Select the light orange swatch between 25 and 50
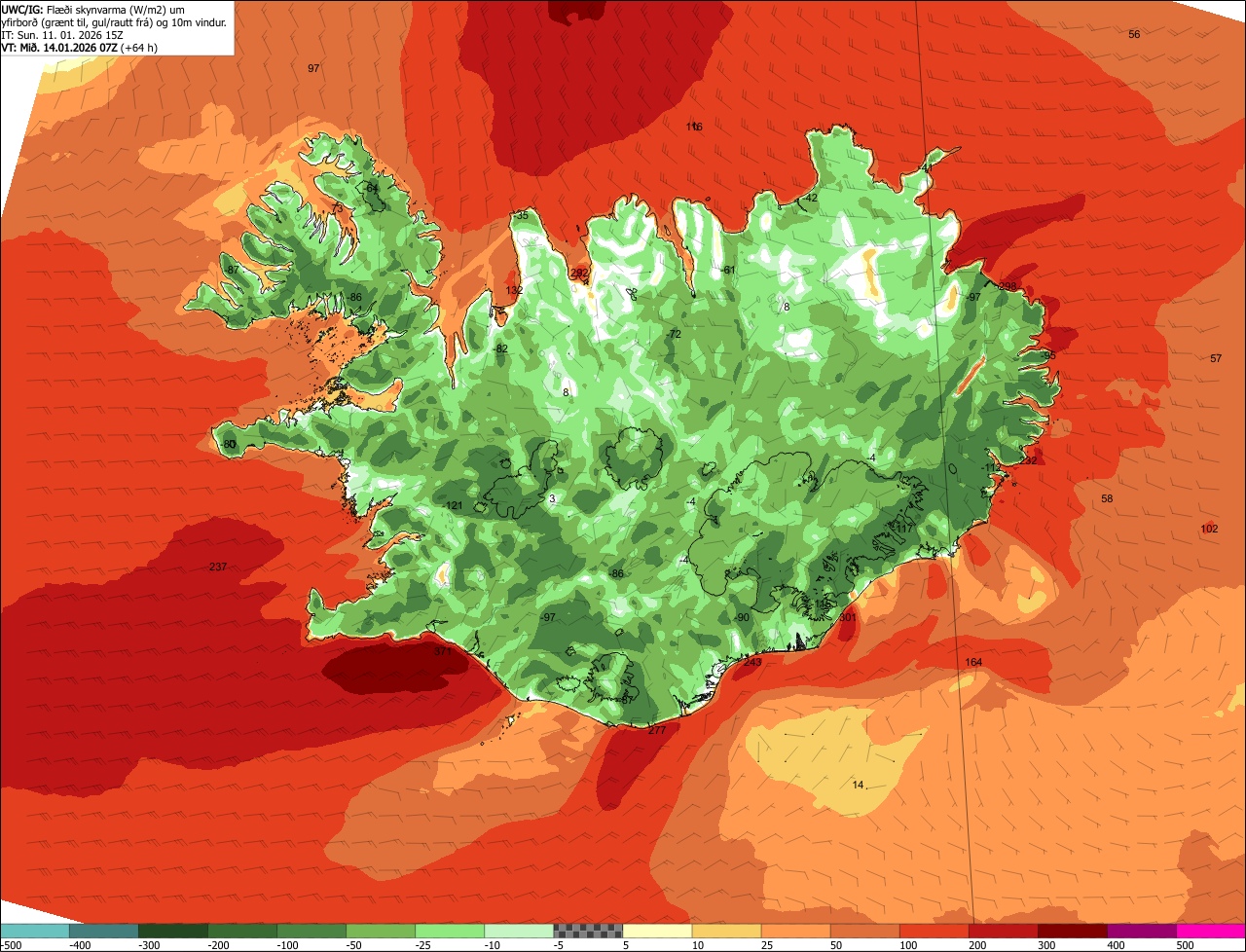This screenshot has height=952, width=1246. (x=795, y=931)
